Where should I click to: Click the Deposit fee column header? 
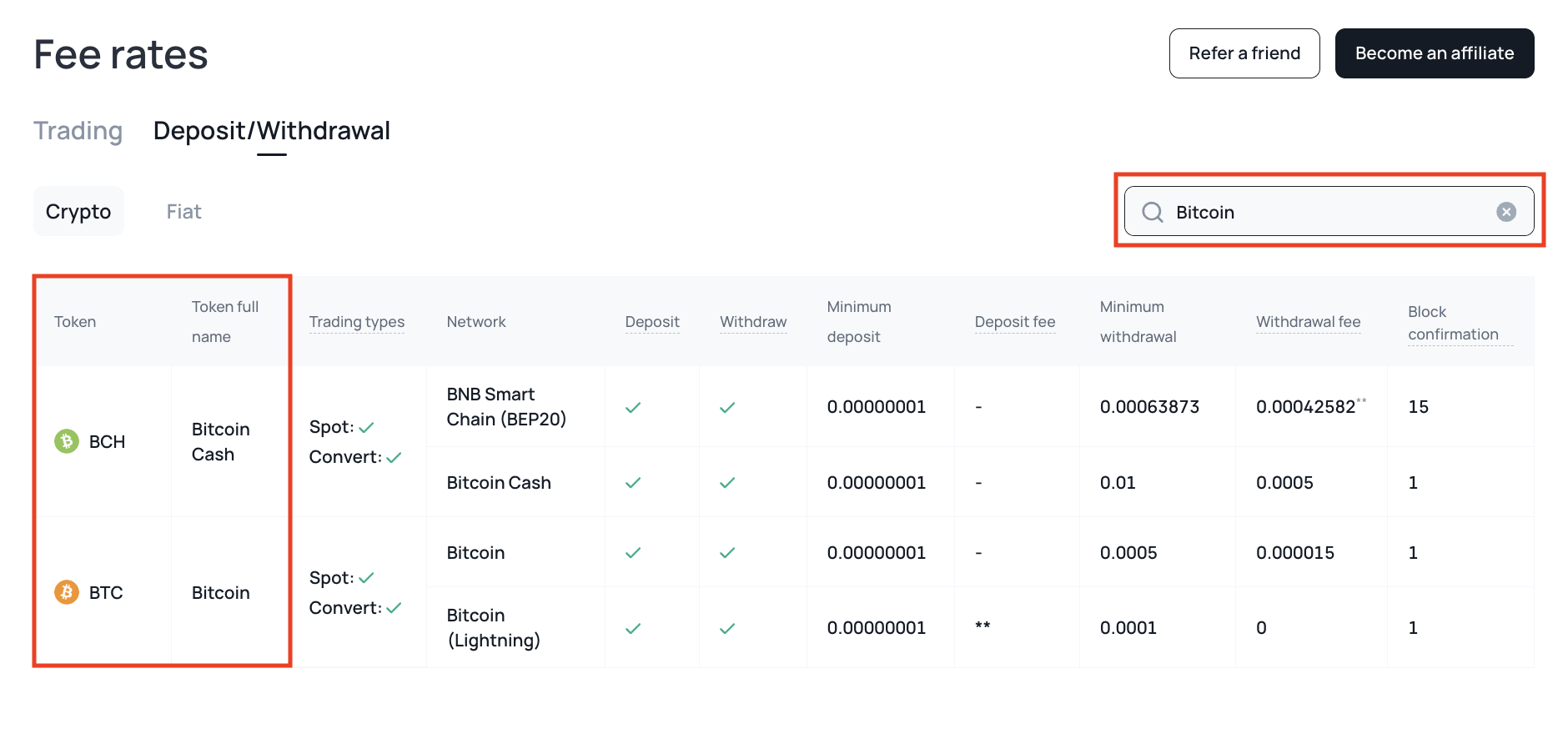pyautogui.click(x=1014, y=322)
